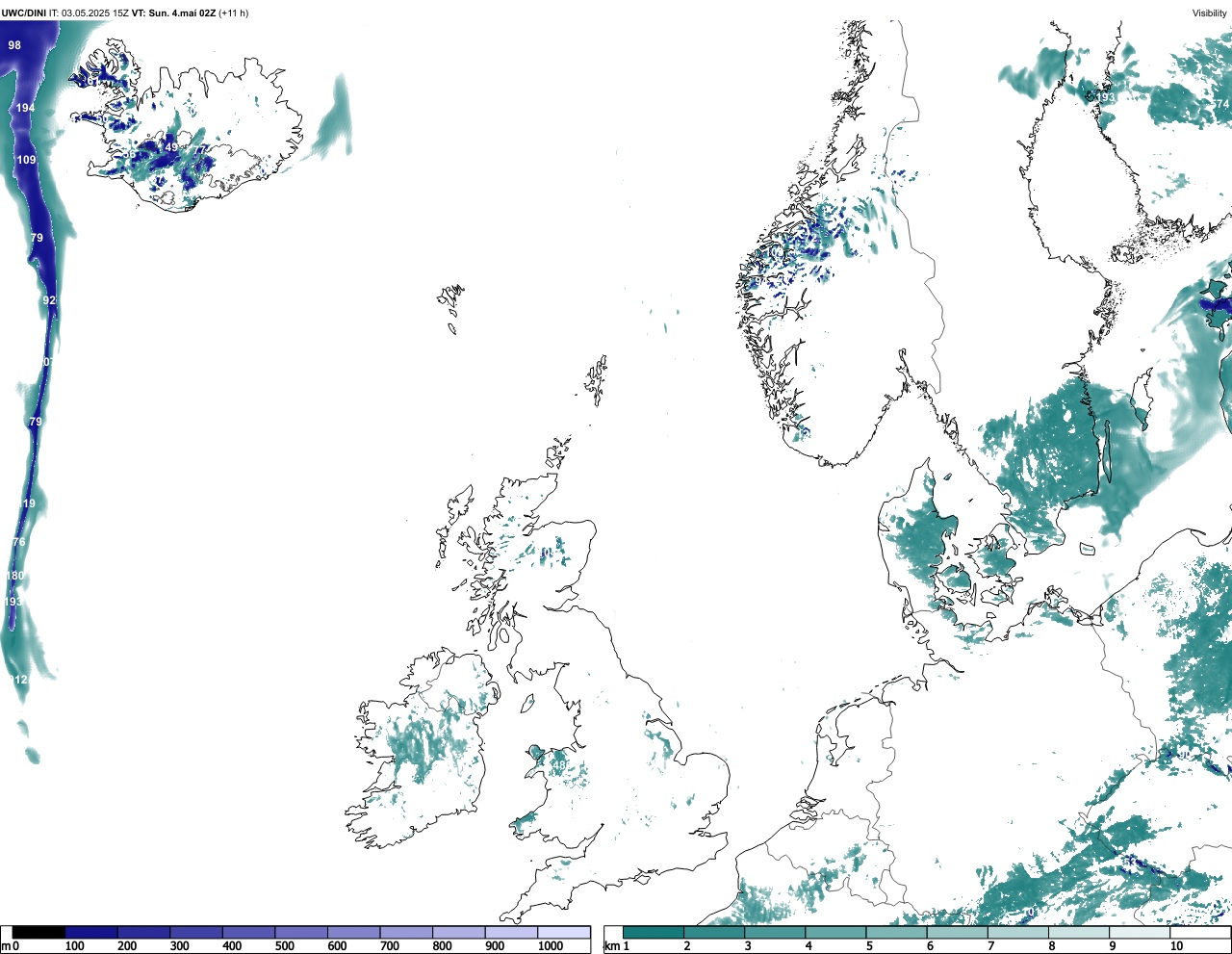Select the meter legend swatch starting at 800
The image size is (1232, 954).
point(458,933)
